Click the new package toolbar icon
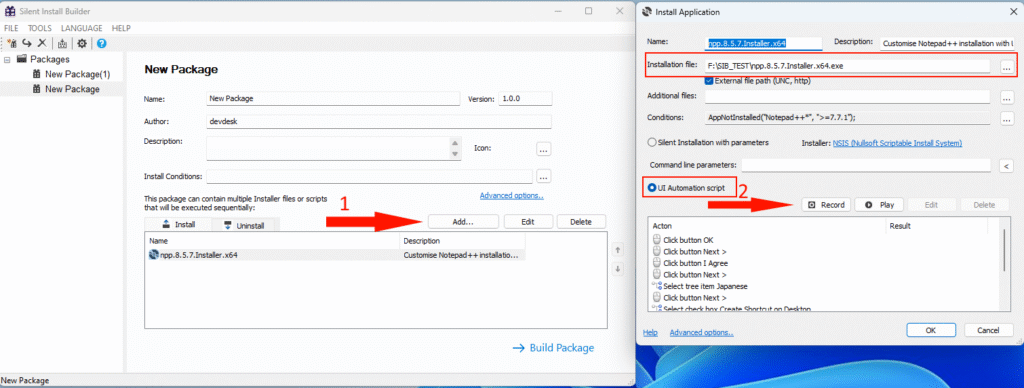1024x388 pixels. point(12,43)
